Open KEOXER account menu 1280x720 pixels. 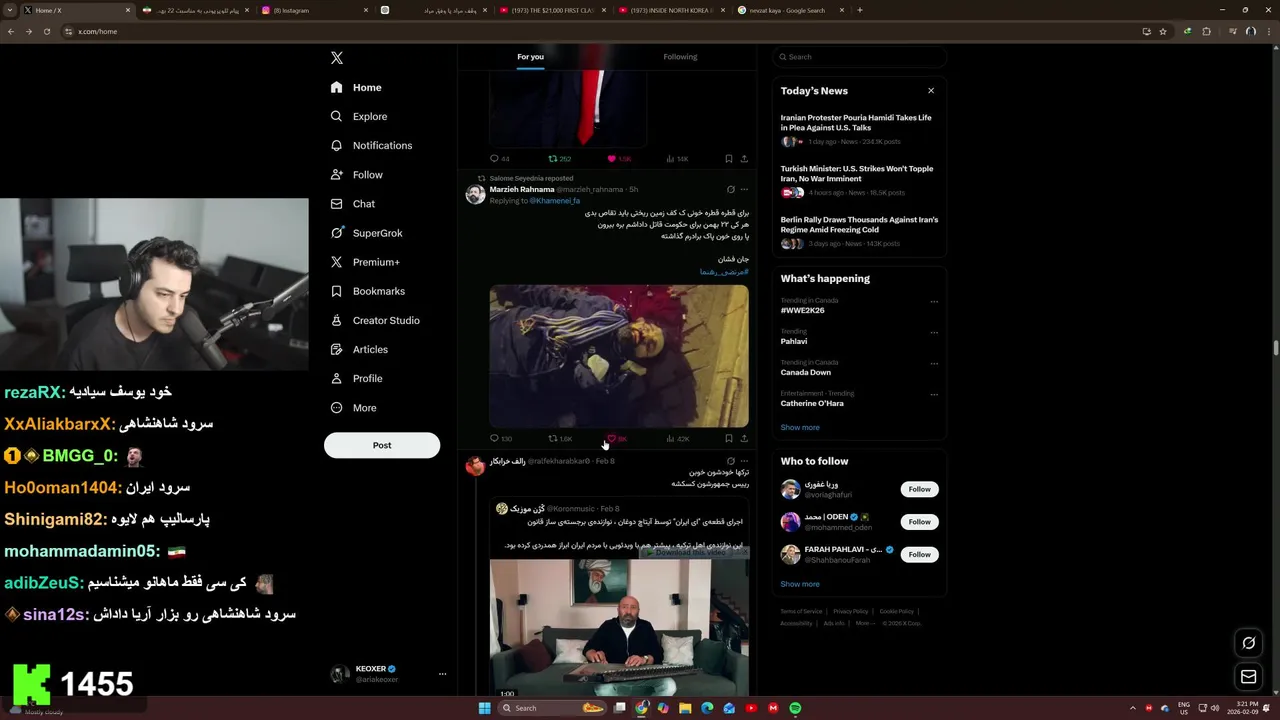point(390,674)
